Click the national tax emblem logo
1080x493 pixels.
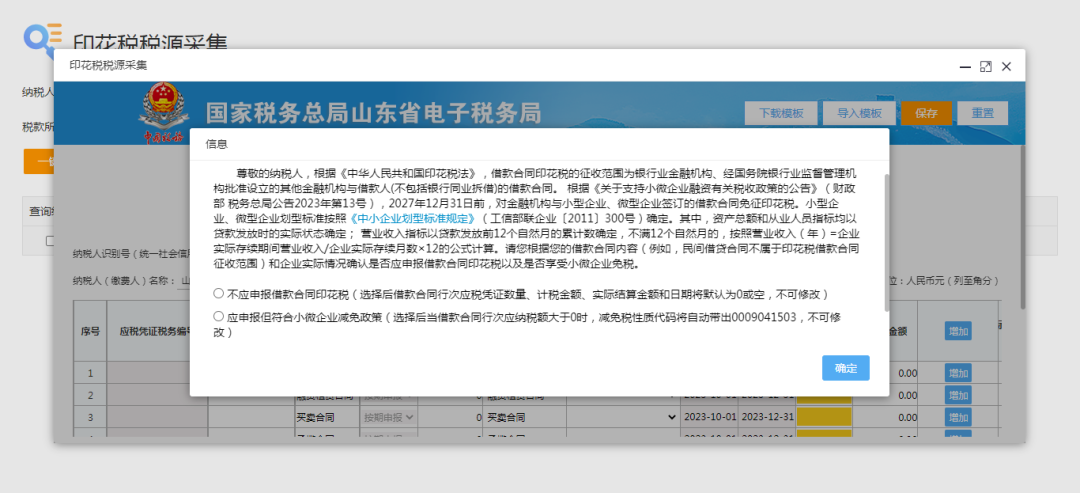click(164, 112)
